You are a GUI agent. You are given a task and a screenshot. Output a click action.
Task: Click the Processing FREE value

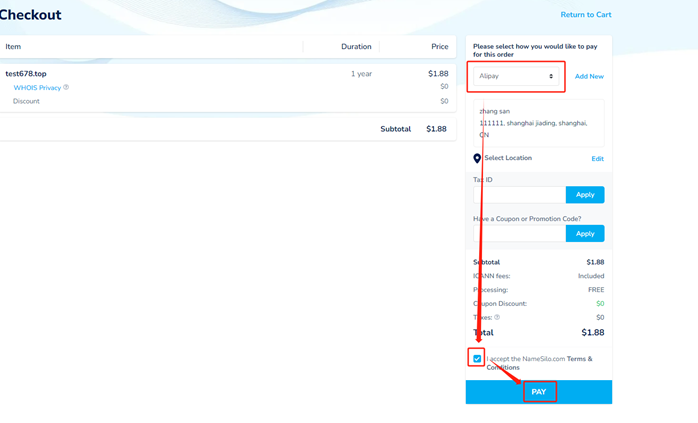click(596, 290)
